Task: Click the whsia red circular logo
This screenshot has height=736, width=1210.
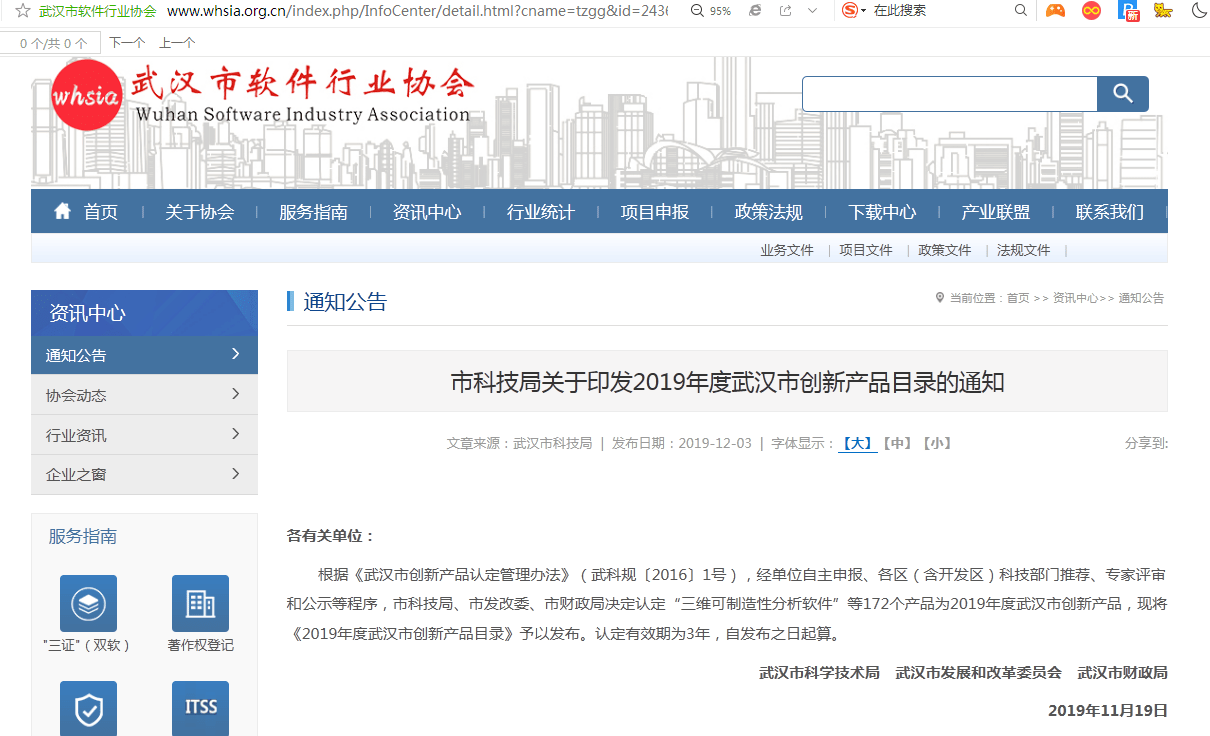Action: 86,96
